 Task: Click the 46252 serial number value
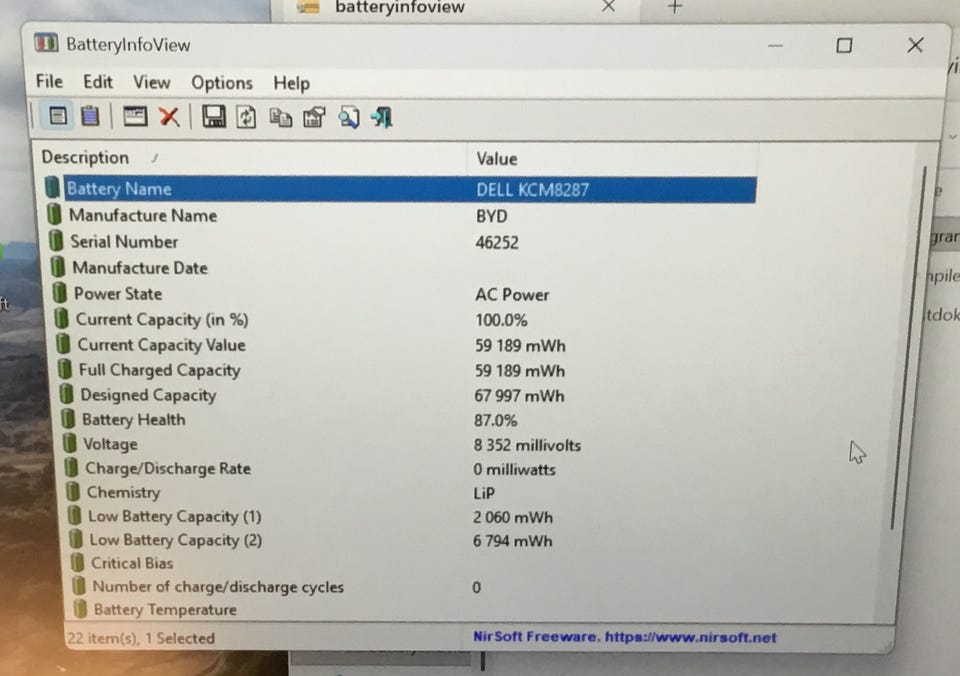(x=497, y=242)
